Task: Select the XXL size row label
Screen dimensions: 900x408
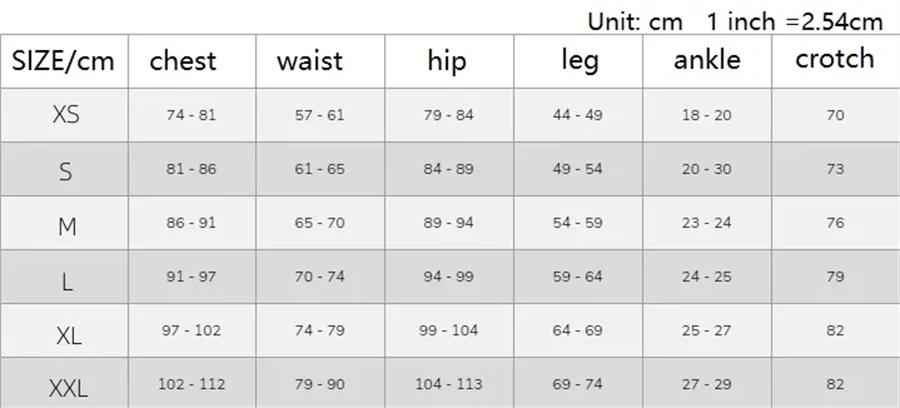Action: (66, 386)
